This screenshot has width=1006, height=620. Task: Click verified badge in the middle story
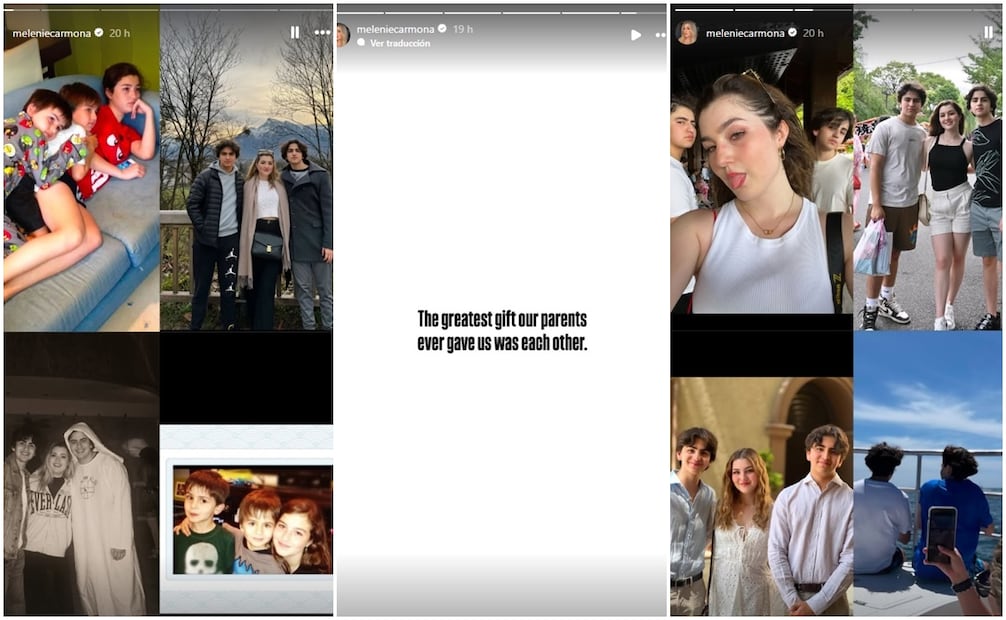click(443, 29)
